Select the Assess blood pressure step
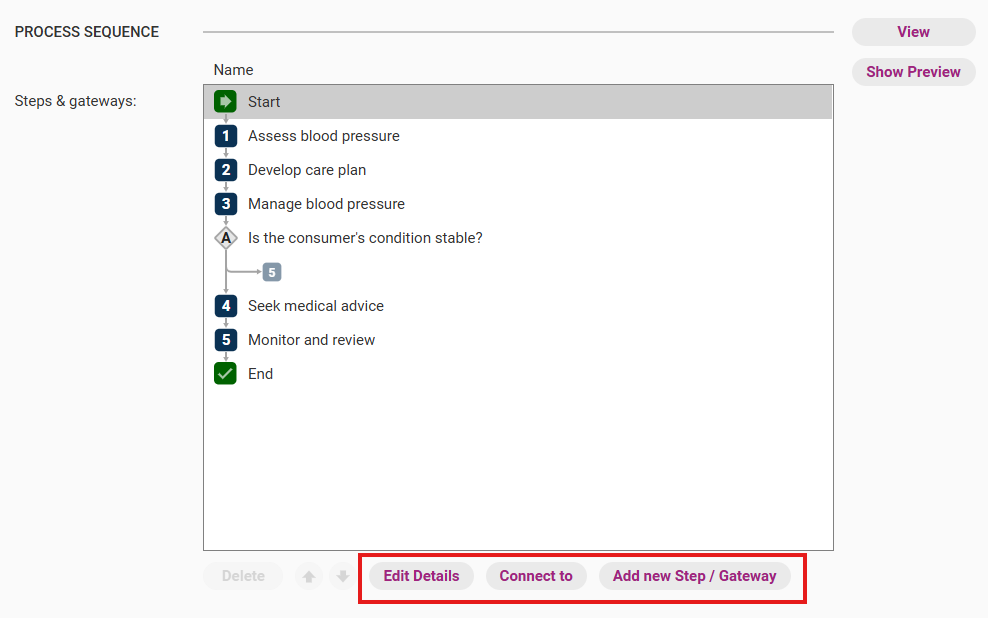 (x=323, y=136)
